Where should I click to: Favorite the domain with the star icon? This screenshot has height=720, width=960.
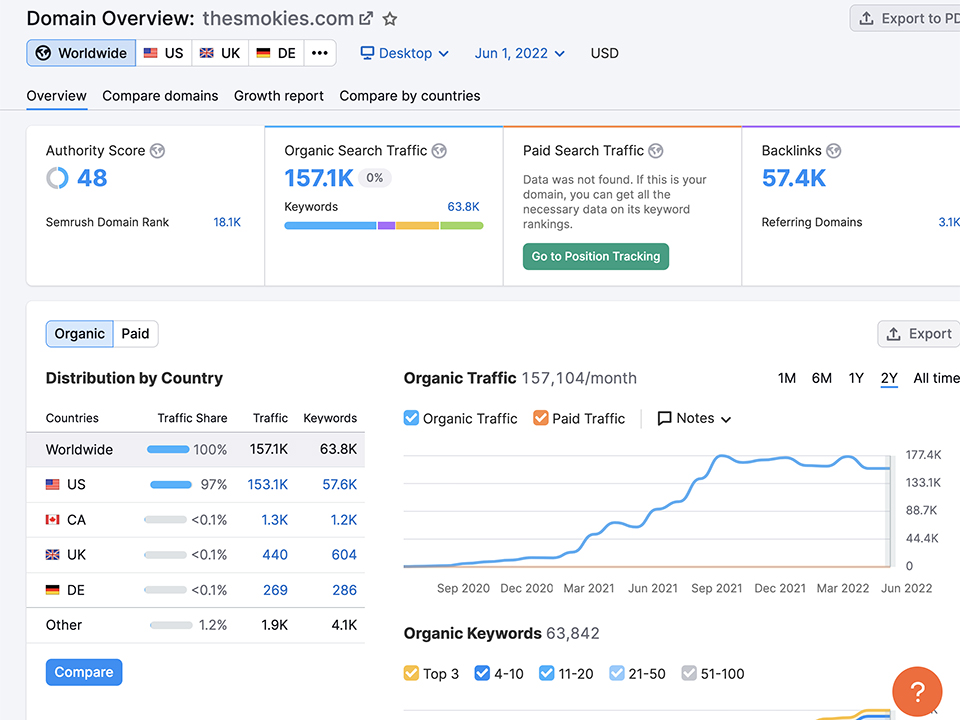[390, 19]
